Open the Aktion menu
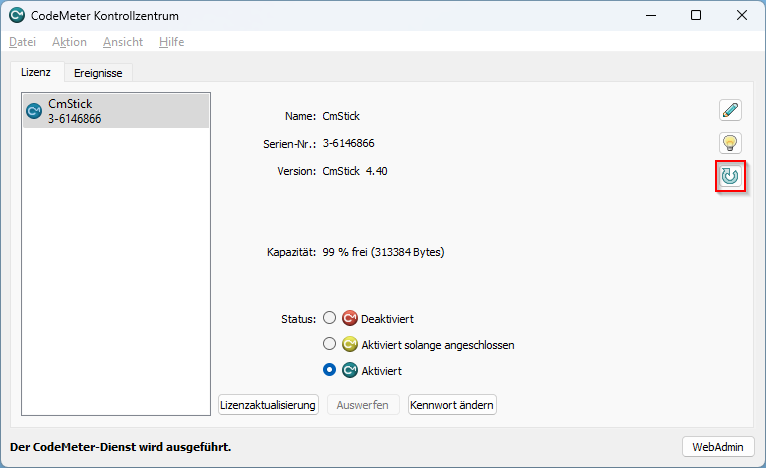 (69, 42)
